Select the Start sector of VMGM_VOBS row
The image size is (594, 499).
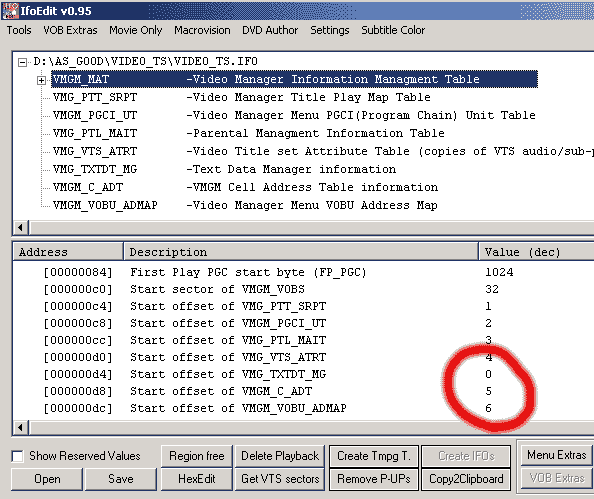pos(303,289)
